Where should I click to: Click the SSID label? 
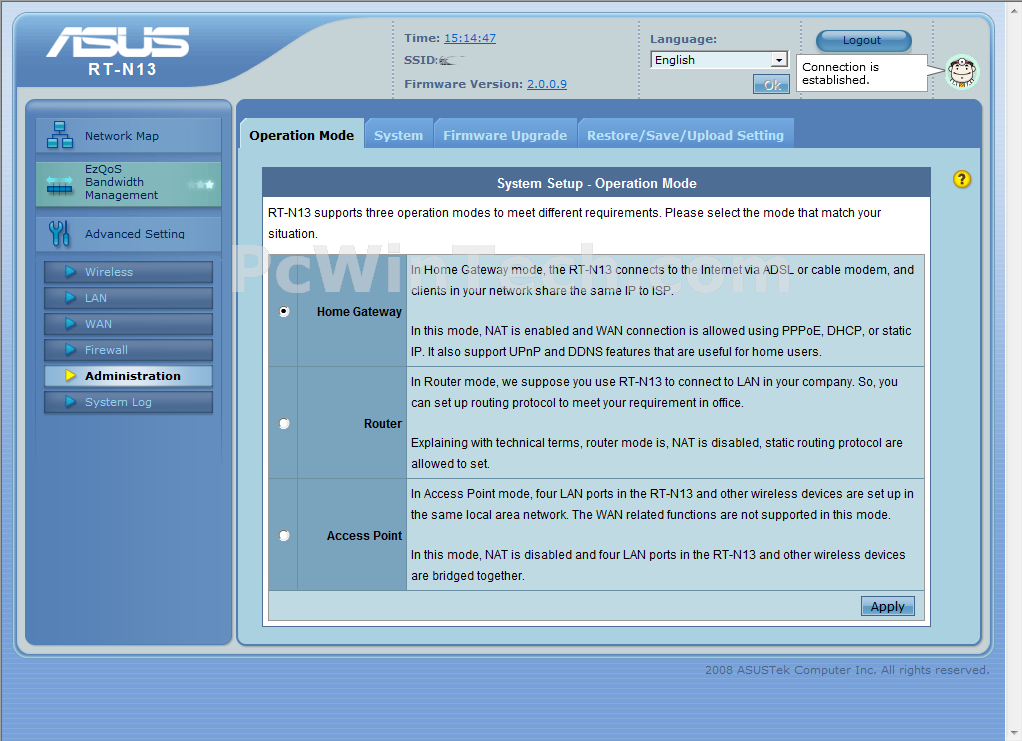(x=420, y=60)
